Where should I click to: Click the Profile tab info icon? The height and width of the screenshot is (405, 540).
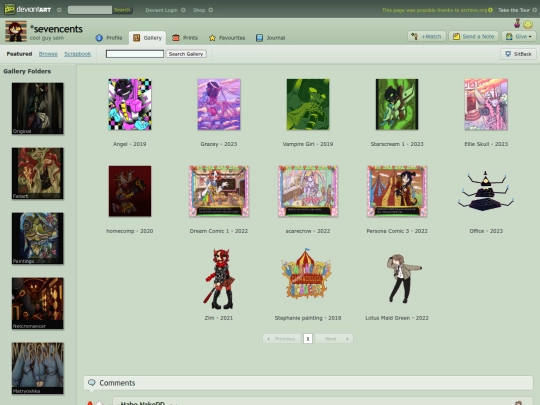tap(99, 38)
